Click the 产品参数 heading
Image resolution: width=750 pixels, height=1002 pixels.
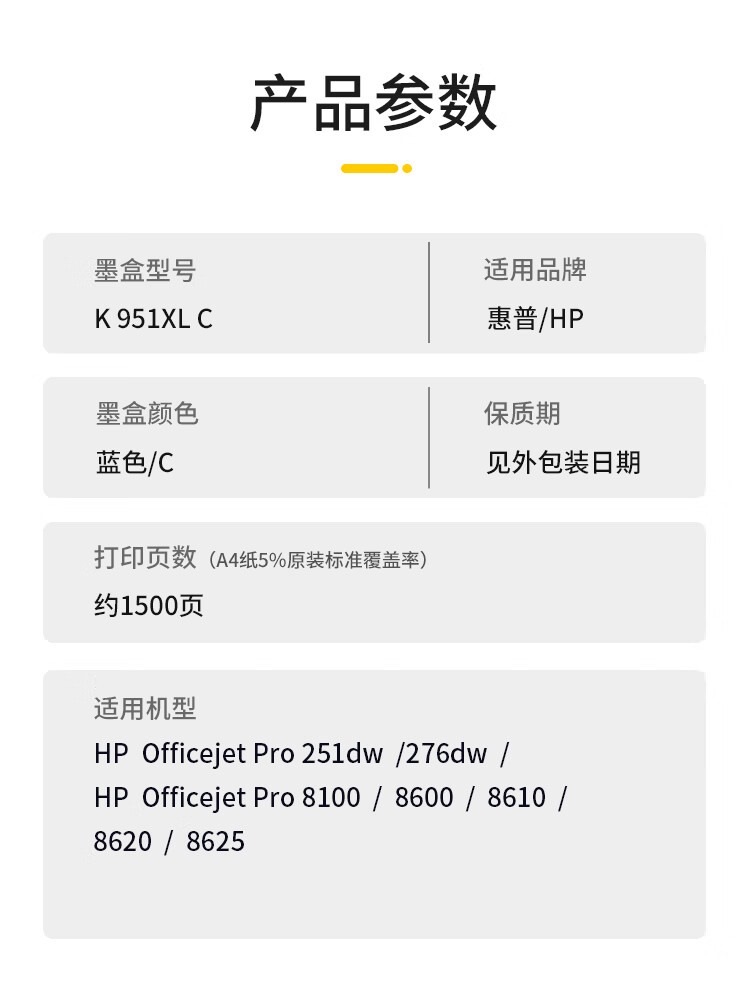374,103
